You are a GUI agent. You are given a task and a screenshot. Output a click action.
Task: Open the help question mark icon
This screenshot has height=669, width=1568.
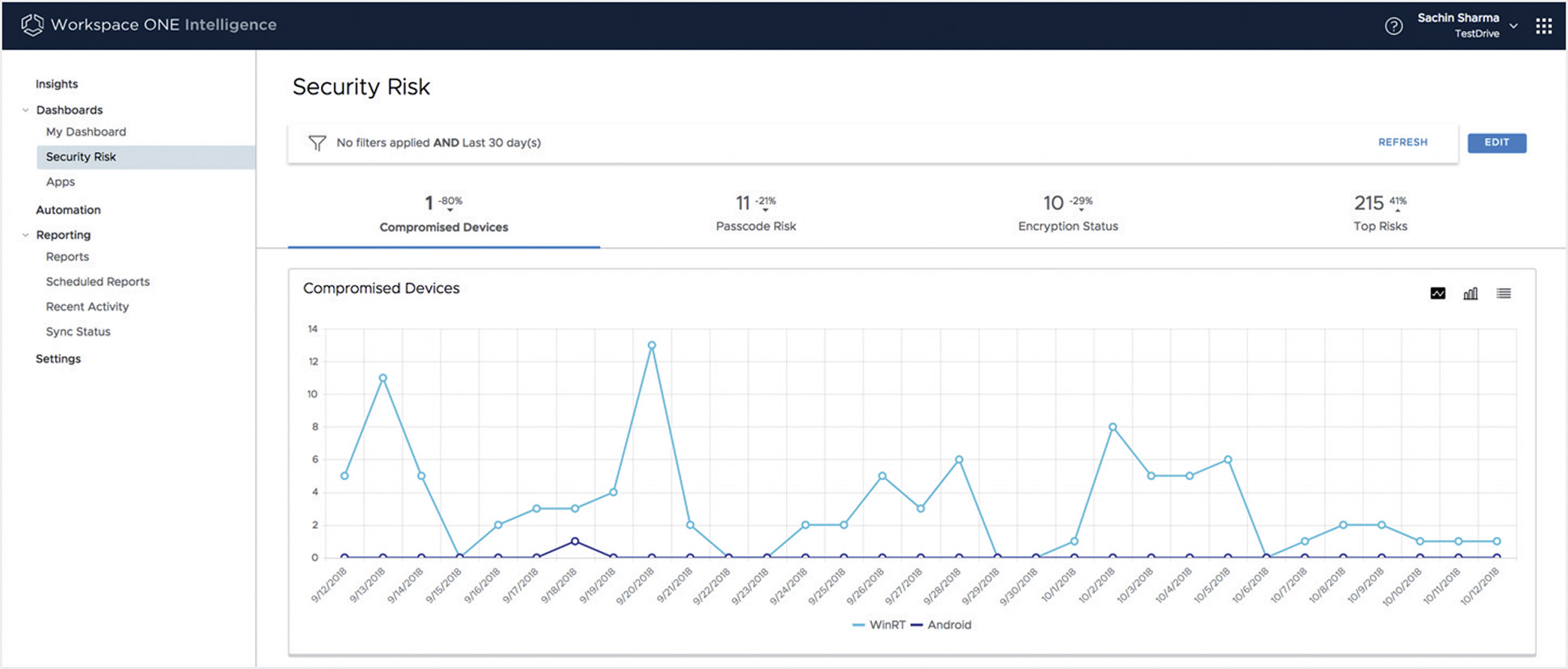point(1394,26)
